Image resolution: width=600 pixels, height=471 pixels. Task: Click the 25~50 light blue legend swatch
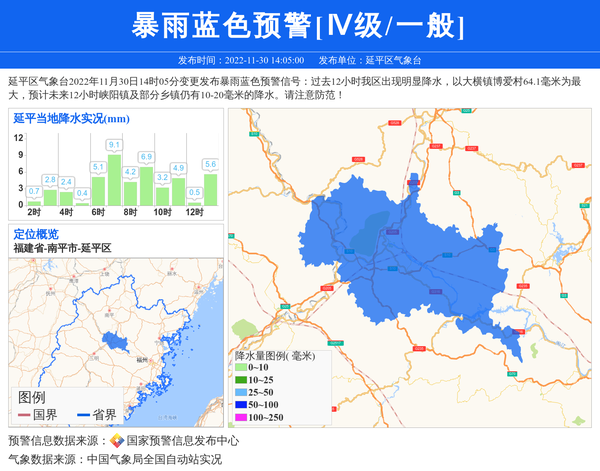pos(241,393)
